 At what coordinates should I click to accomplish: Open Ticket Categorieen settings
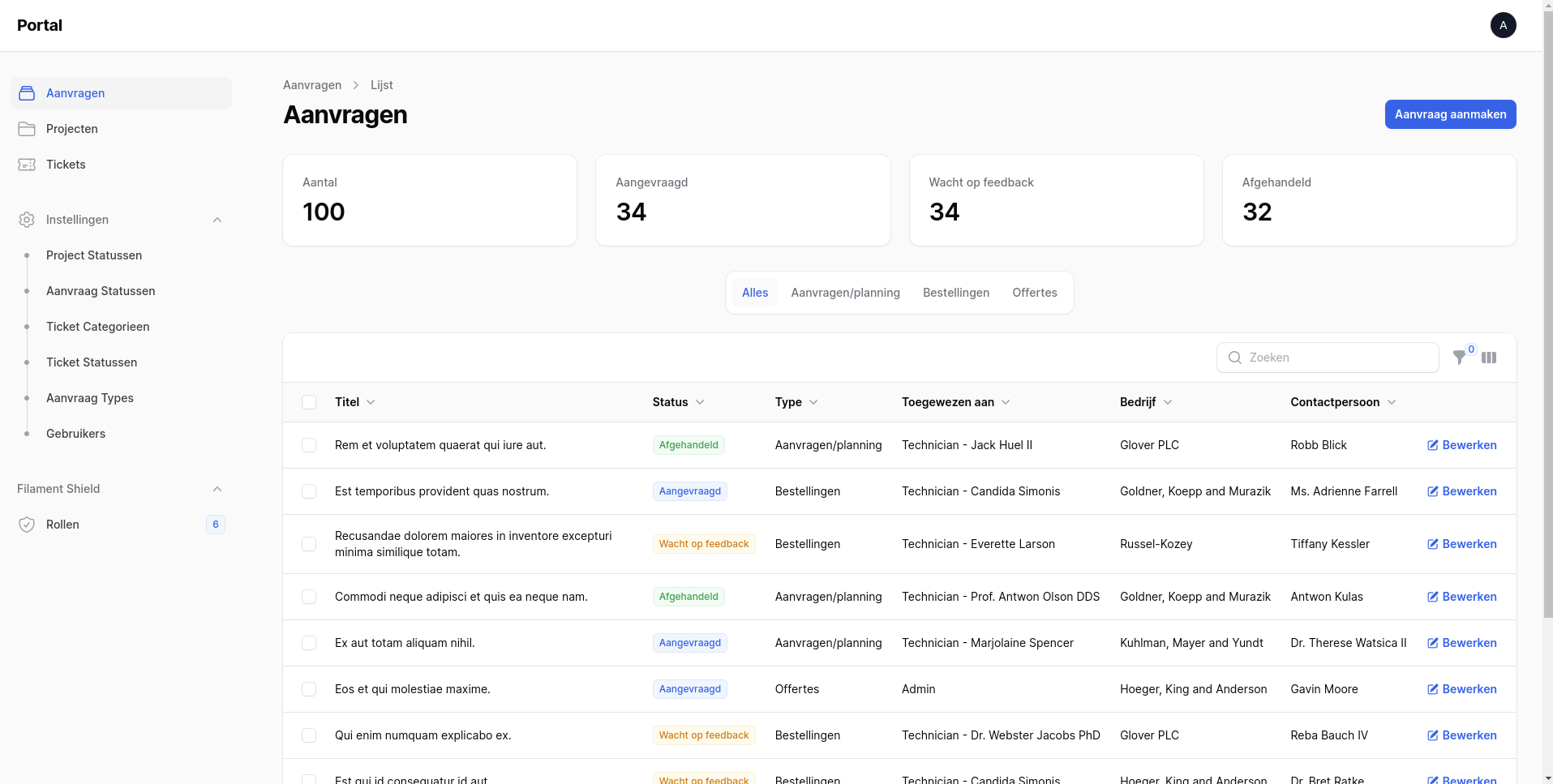121,327
